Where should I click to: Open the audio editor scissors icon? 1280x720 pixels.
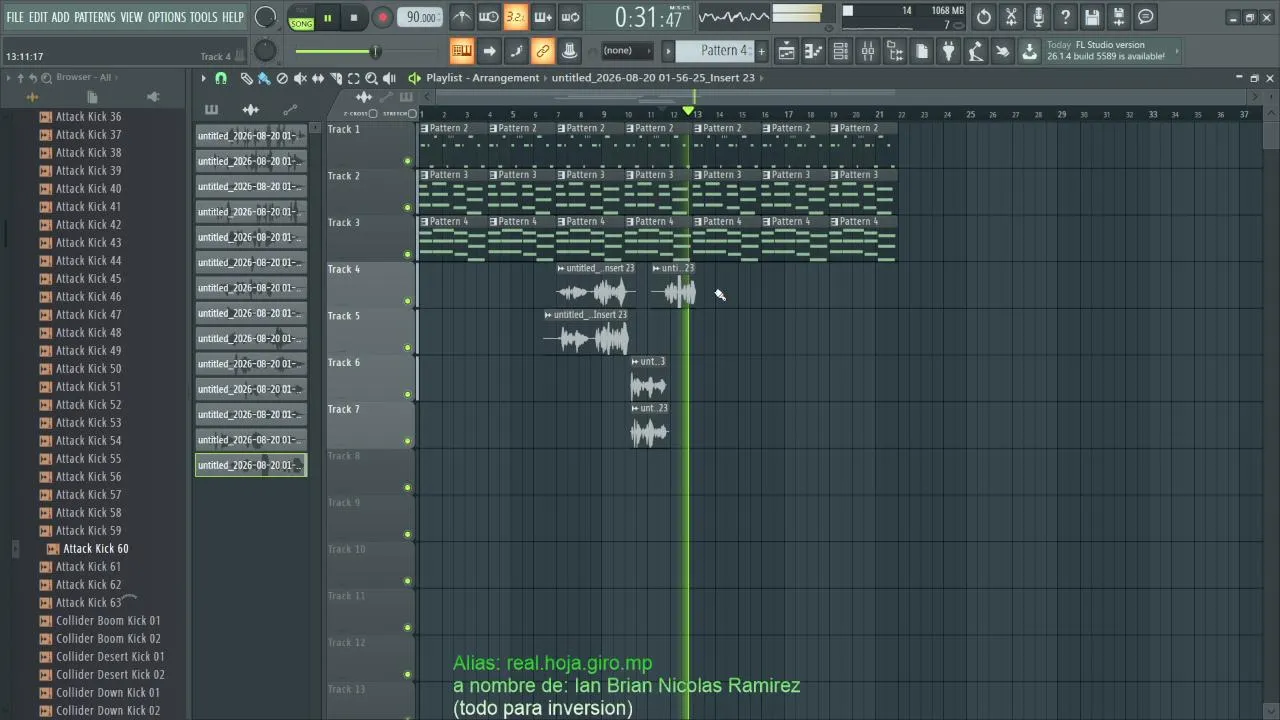pos(1011,17)
